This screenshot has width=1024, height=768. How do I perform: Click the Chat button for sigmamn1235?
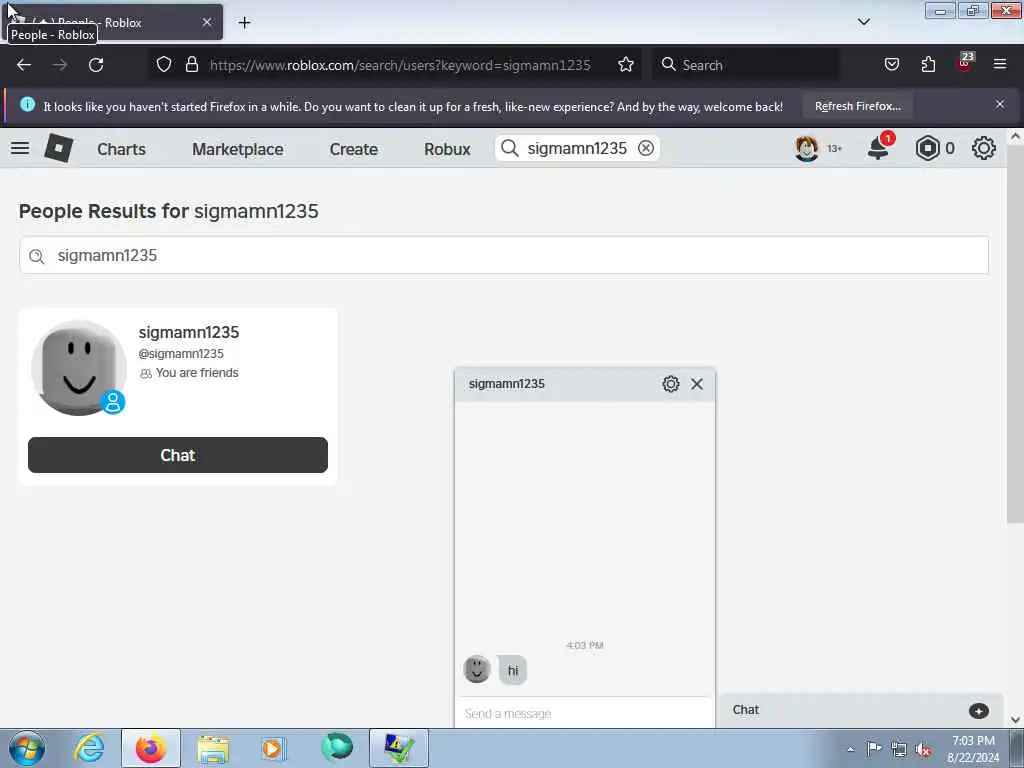pos(178,455)
